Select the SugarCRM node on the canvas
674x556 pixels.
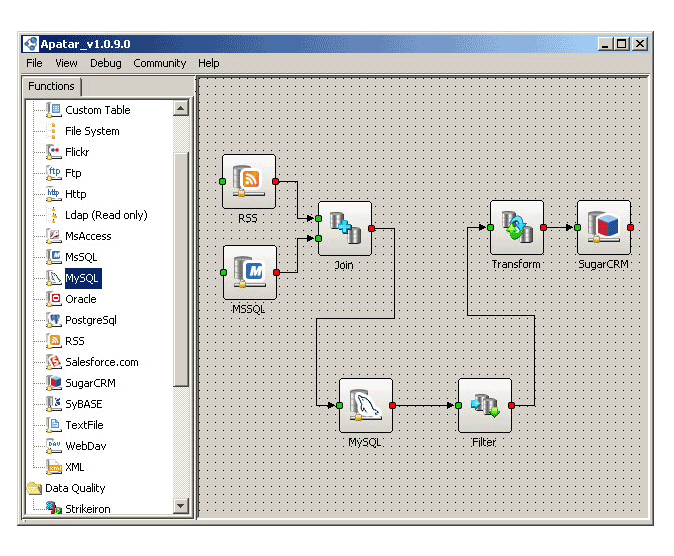604,227
